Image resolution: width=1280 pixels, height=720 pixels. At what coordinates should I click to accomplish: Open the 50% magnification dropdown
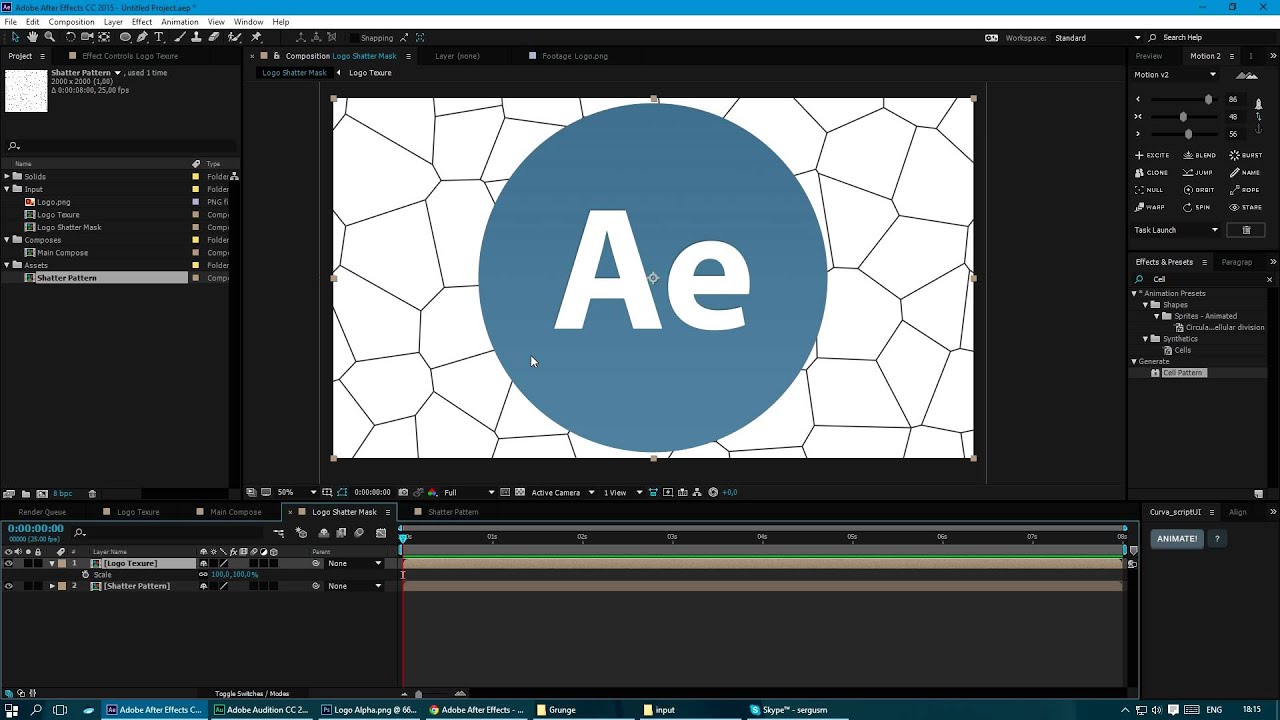298,492
